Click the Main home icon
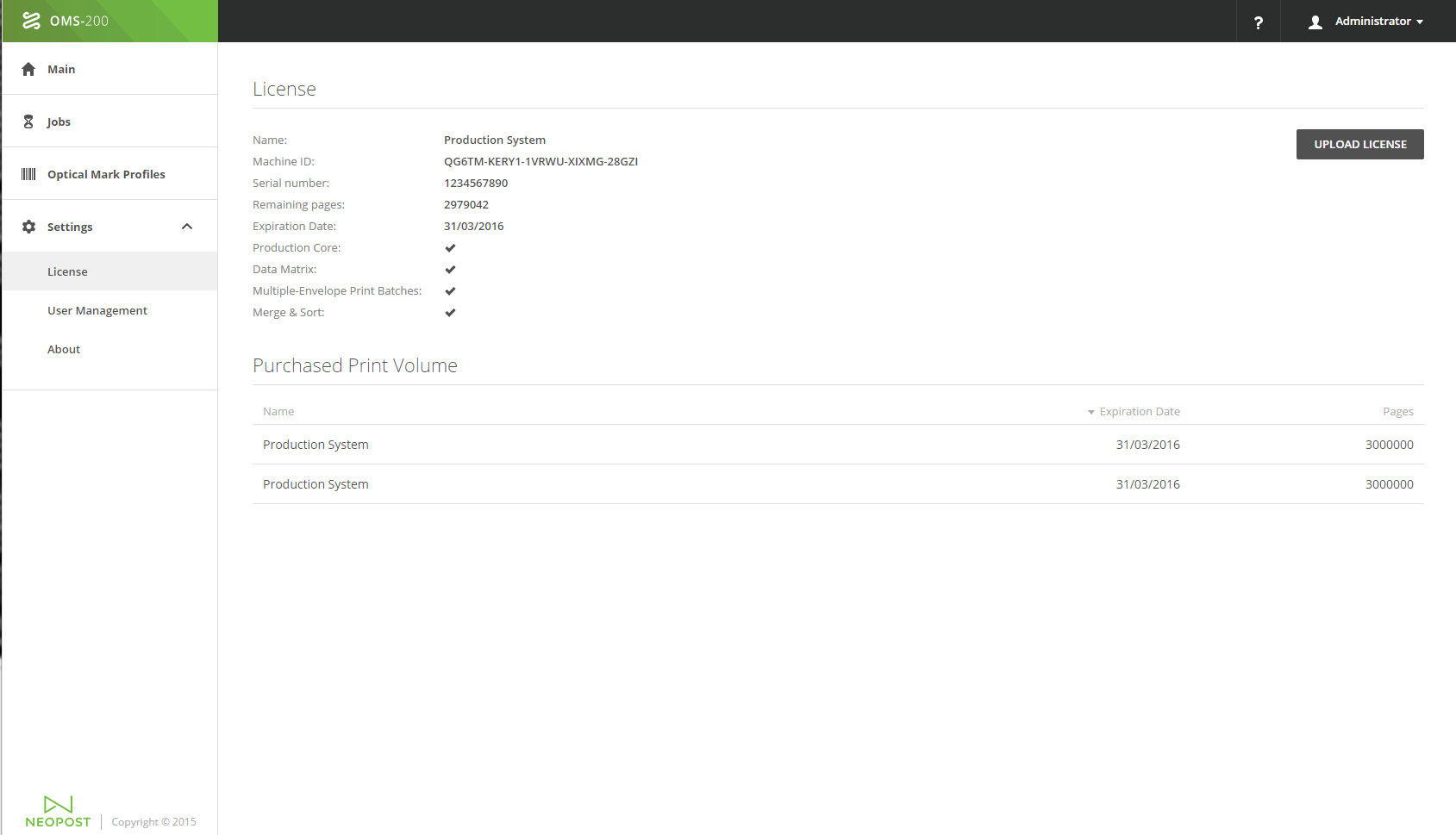 point(28,69)
